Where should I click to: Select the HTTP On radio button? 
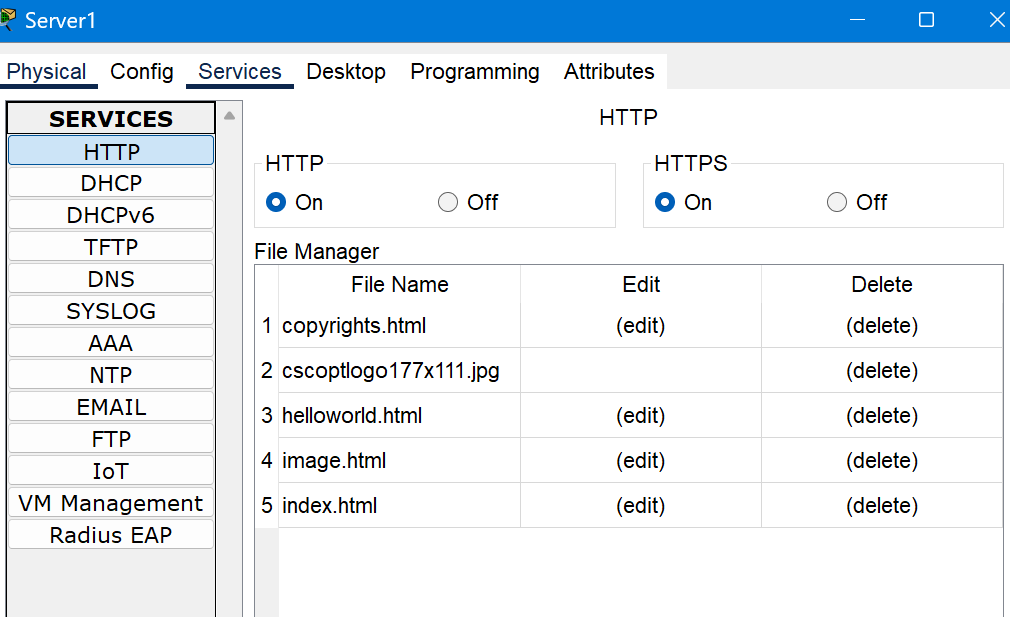pos(276,202)
